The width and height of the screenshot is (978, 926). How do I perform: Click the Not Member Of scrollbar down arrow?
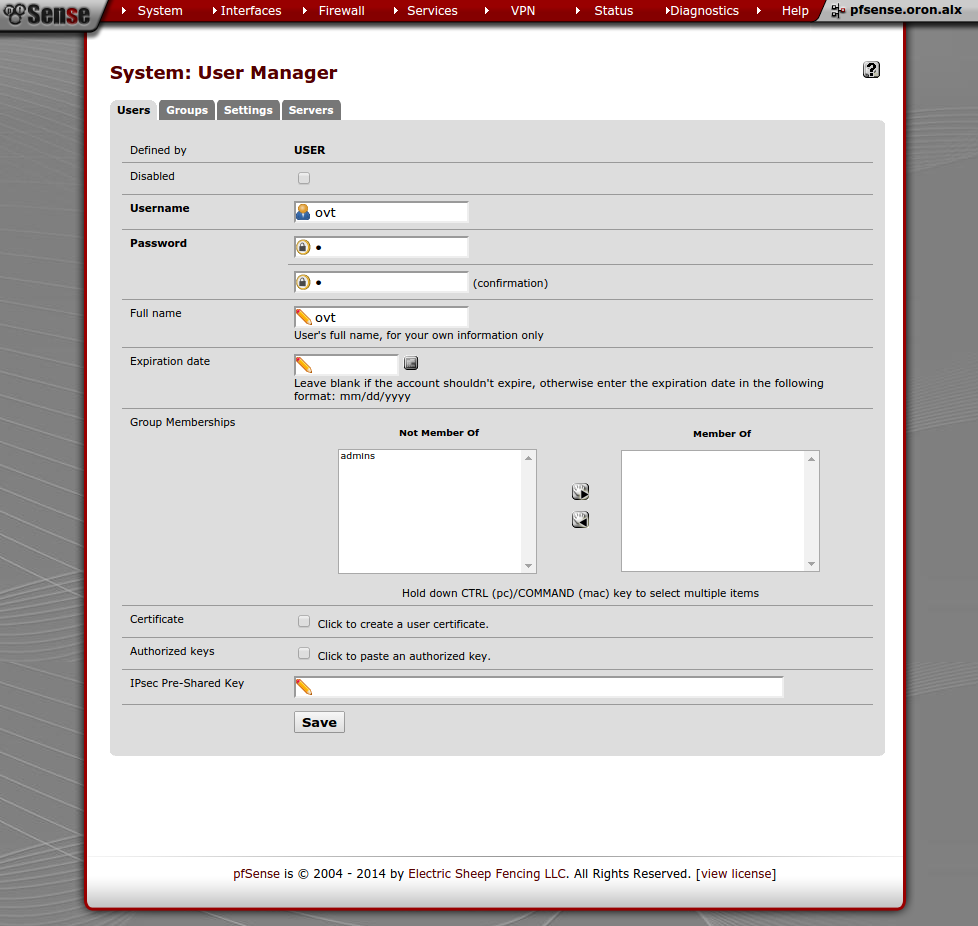tap(528, 566)
